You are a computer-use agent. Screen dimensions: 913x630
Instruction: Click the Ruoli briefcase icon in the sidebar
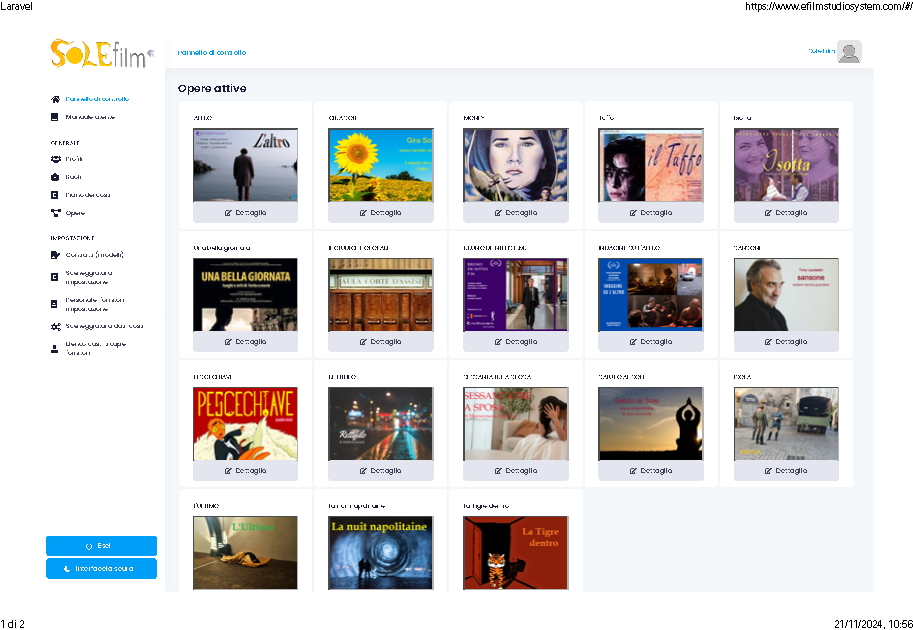point(55,177)
